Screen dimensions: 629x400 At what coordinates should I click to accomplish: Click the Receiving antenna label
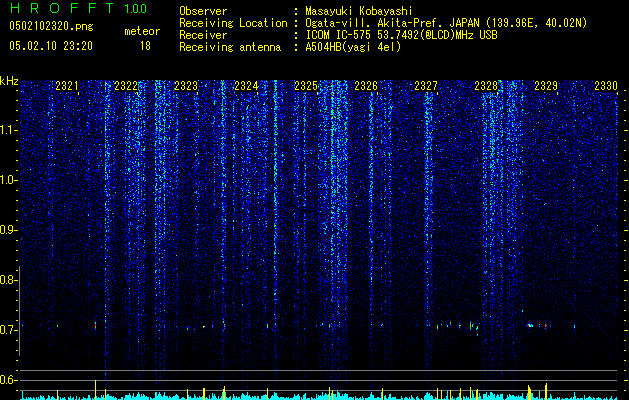pyautogui.click(x=230, y=47)
